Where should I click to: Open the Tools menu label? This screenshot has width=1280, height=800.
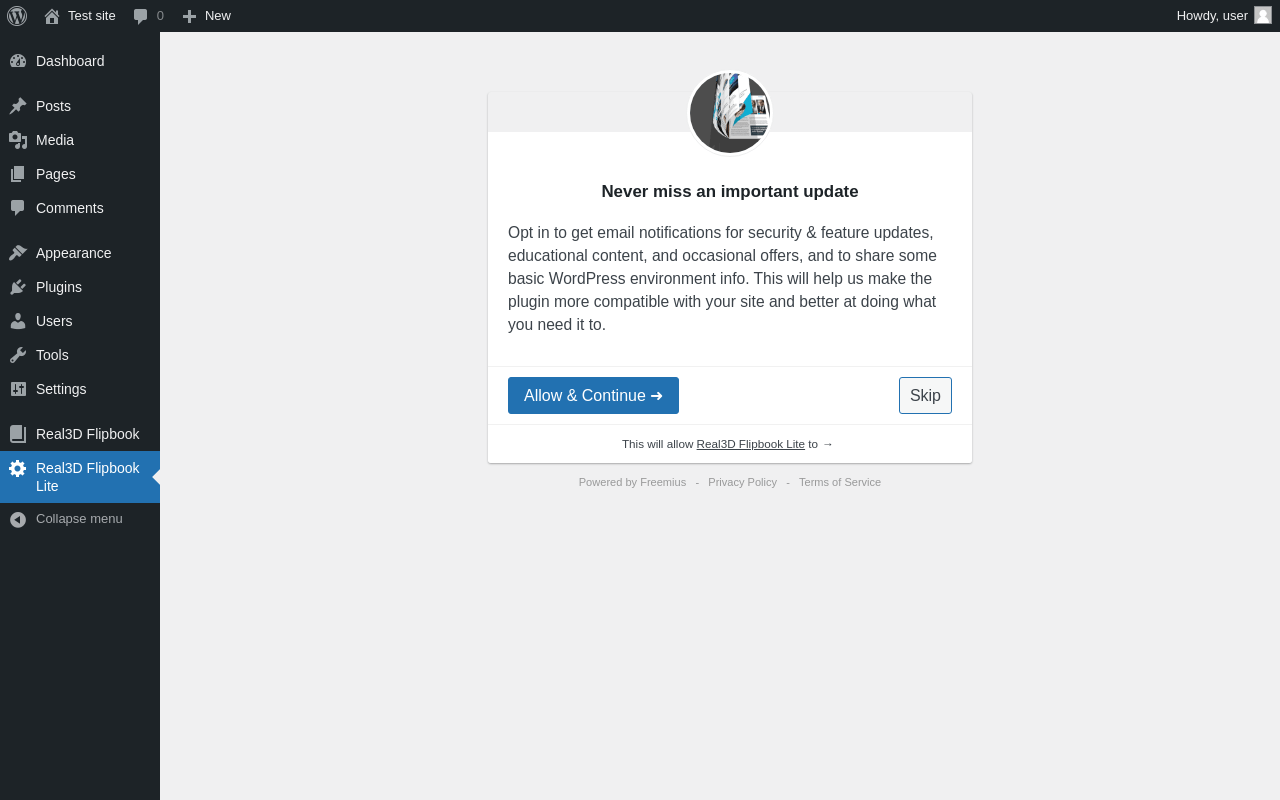pyautogui.click(x=52, y=355)
